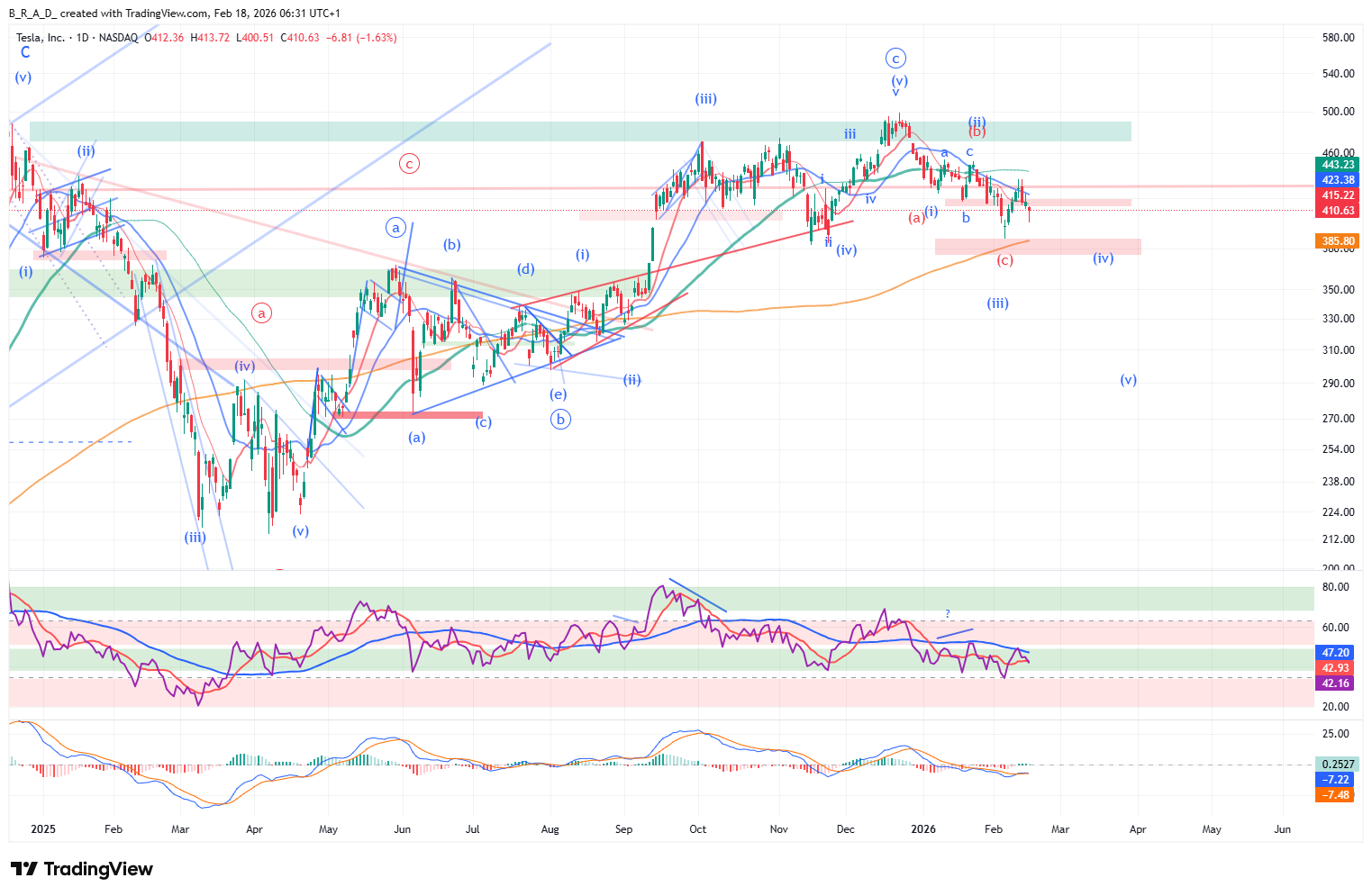Image resolution: width=1372 pixels, height=896 pixels.
Task: Select the green resistance zone near 480
Action: tap(580, 131)
